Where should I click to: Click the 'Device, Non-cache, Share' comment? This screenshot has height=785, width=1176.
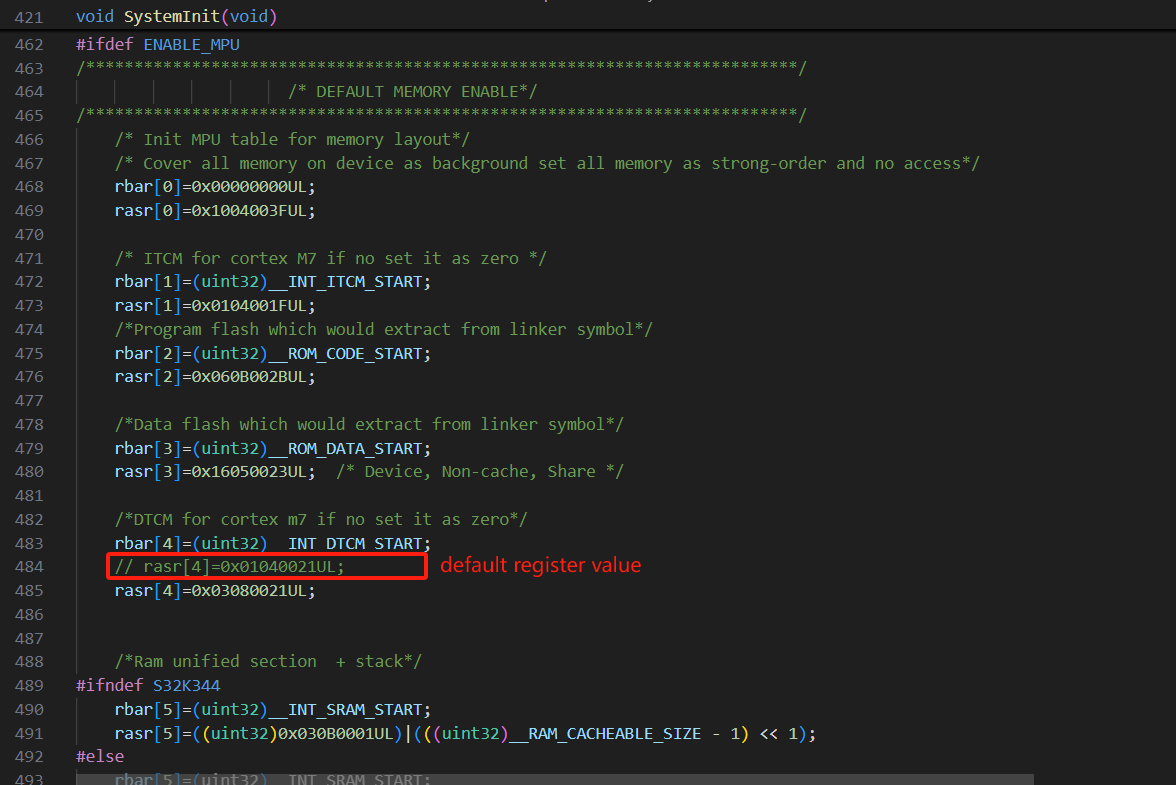[480, 471]
